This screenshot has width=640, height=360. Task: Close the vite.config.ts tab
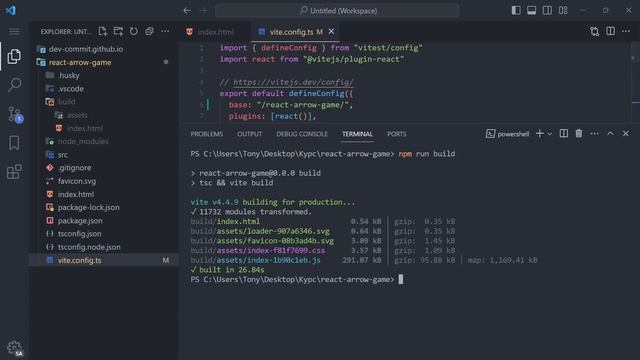(331, 31)
